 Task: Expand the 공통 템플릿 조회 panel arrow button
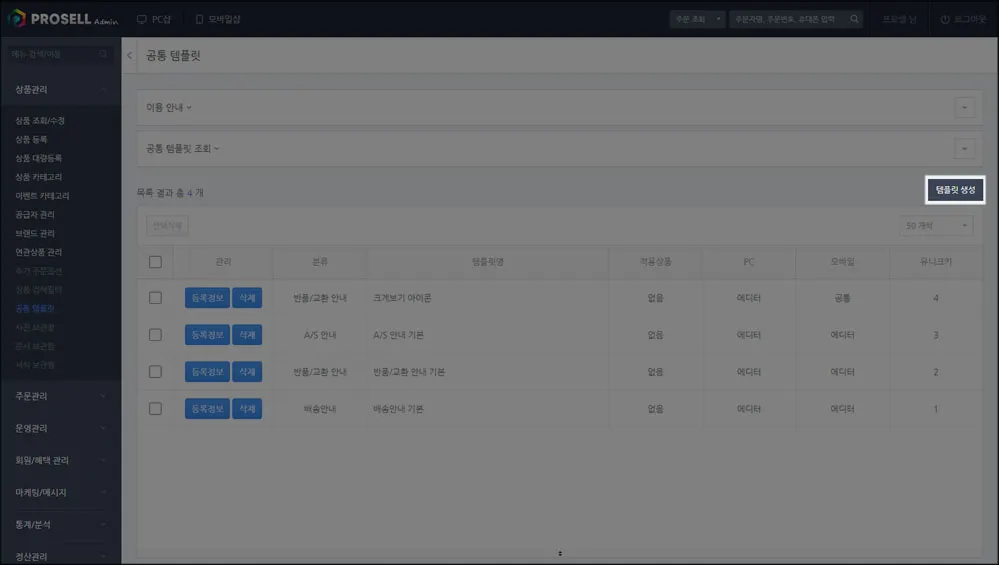[965, 149]
